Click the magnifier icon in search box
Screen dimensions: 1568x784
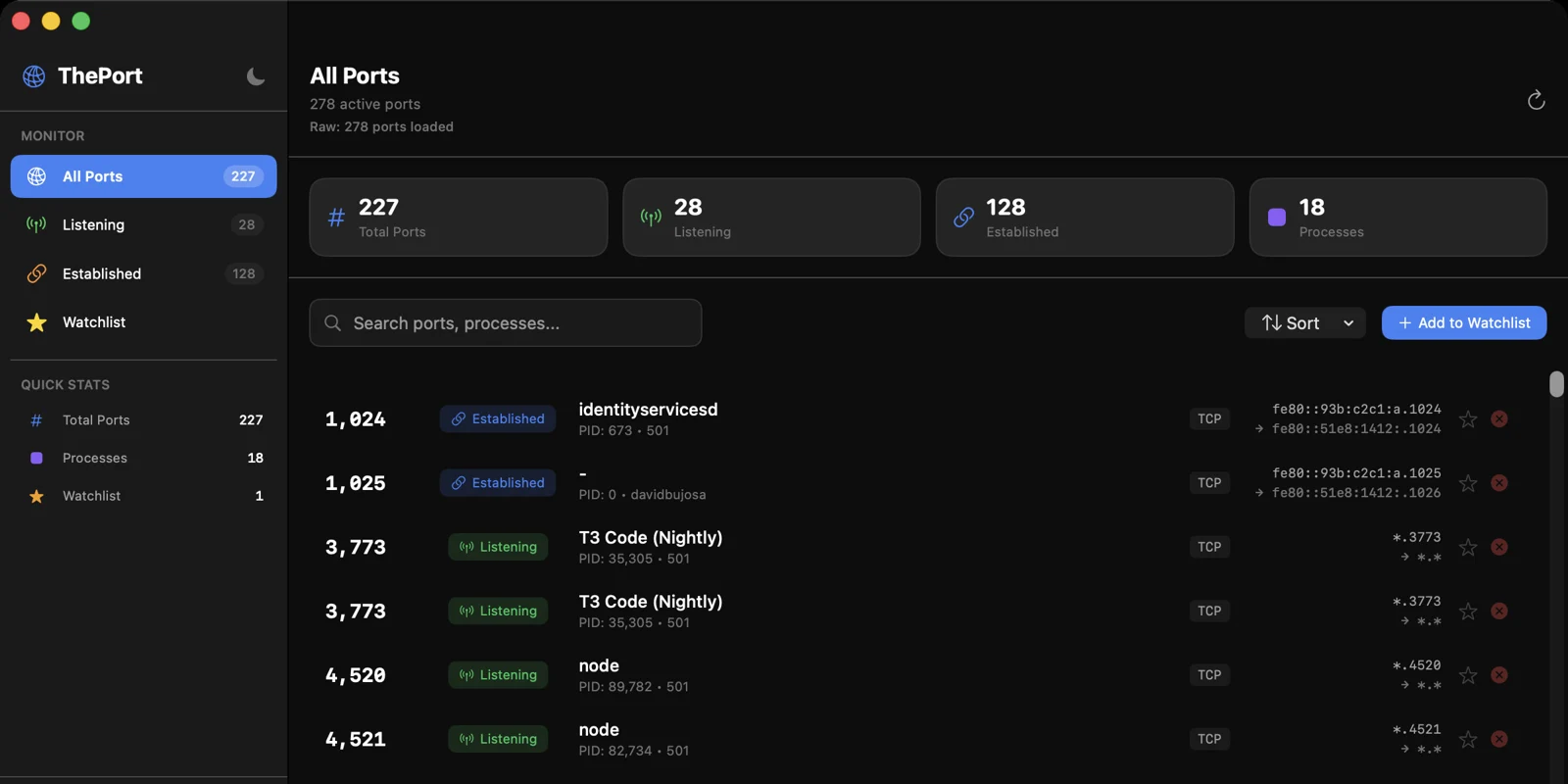click(x=333, y=322)
